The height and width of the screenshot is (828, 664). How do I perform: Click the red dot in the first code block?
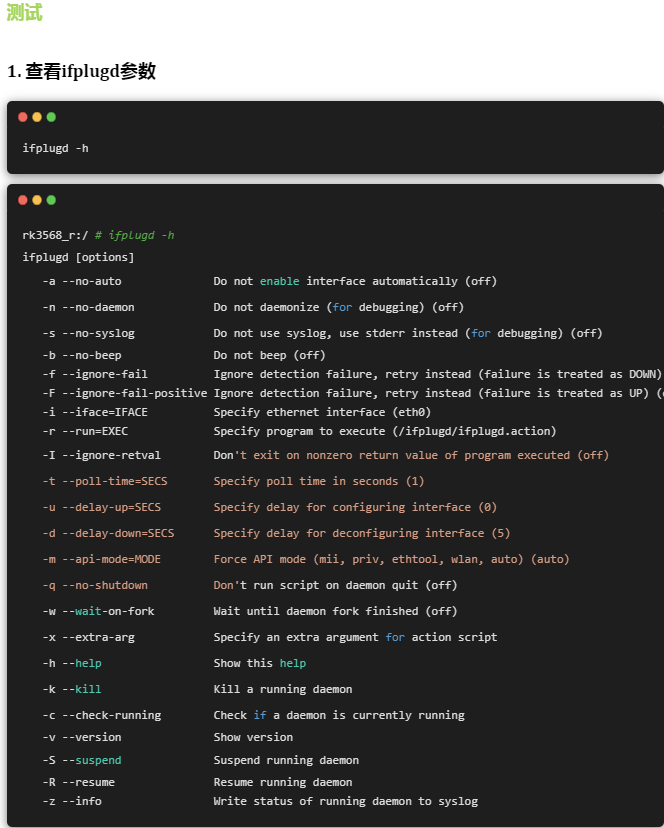pos(23,117)
